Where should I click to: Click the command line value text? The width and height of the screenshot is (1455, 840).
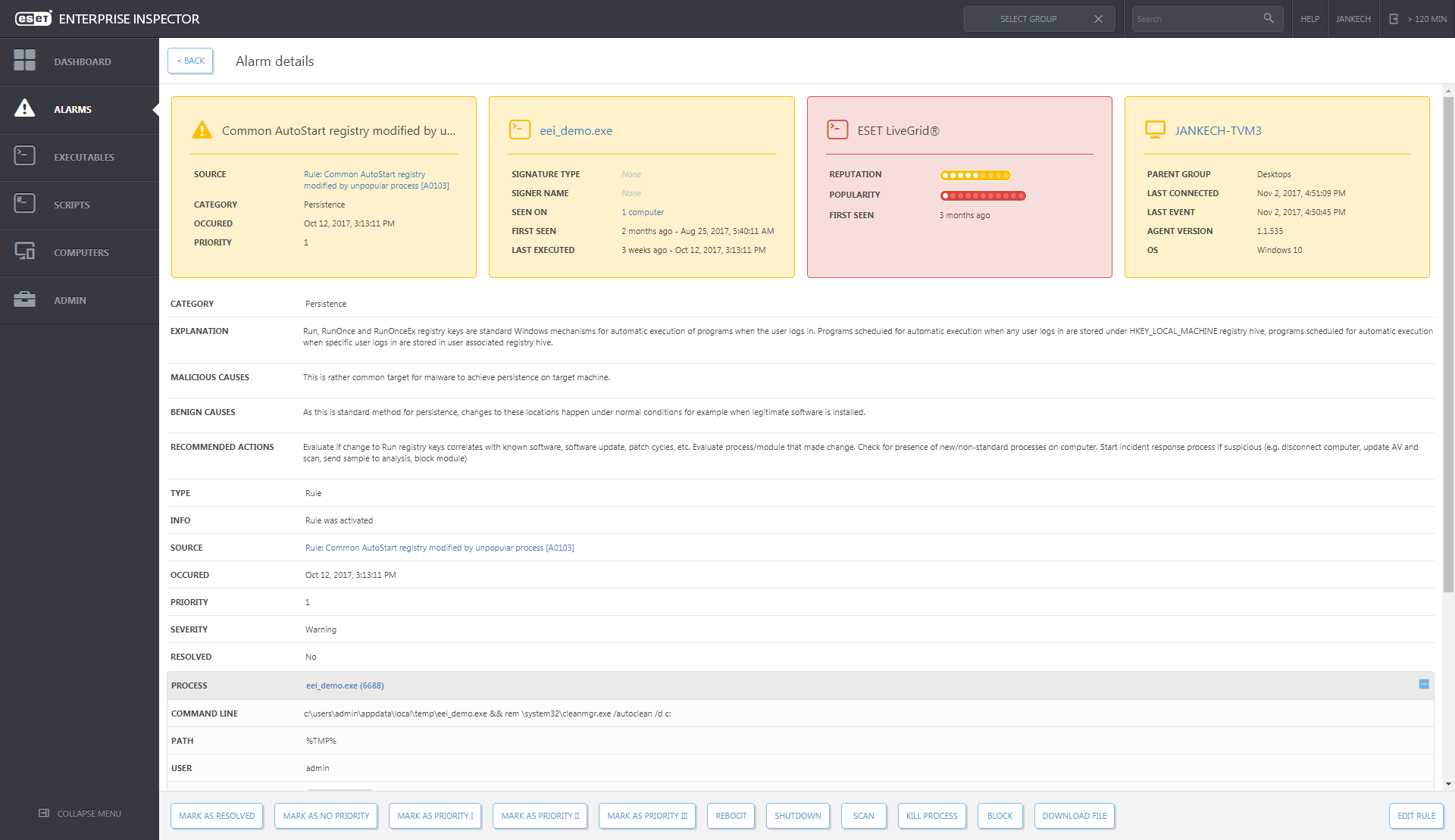[x=487, y=714]
